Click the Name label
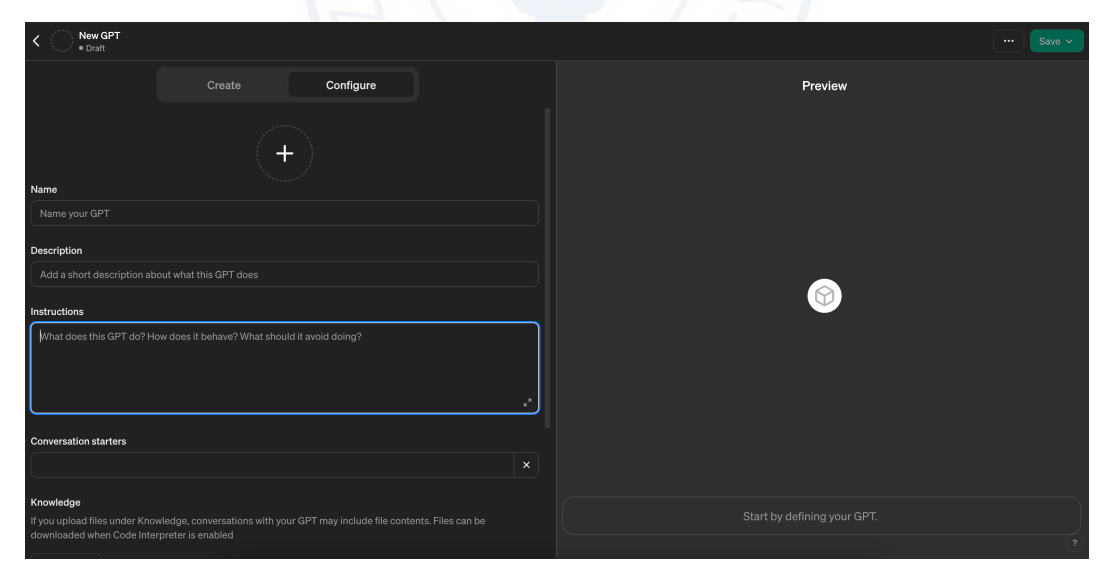The width and height of the screenshot is (1104, 574). pos(44,189)
